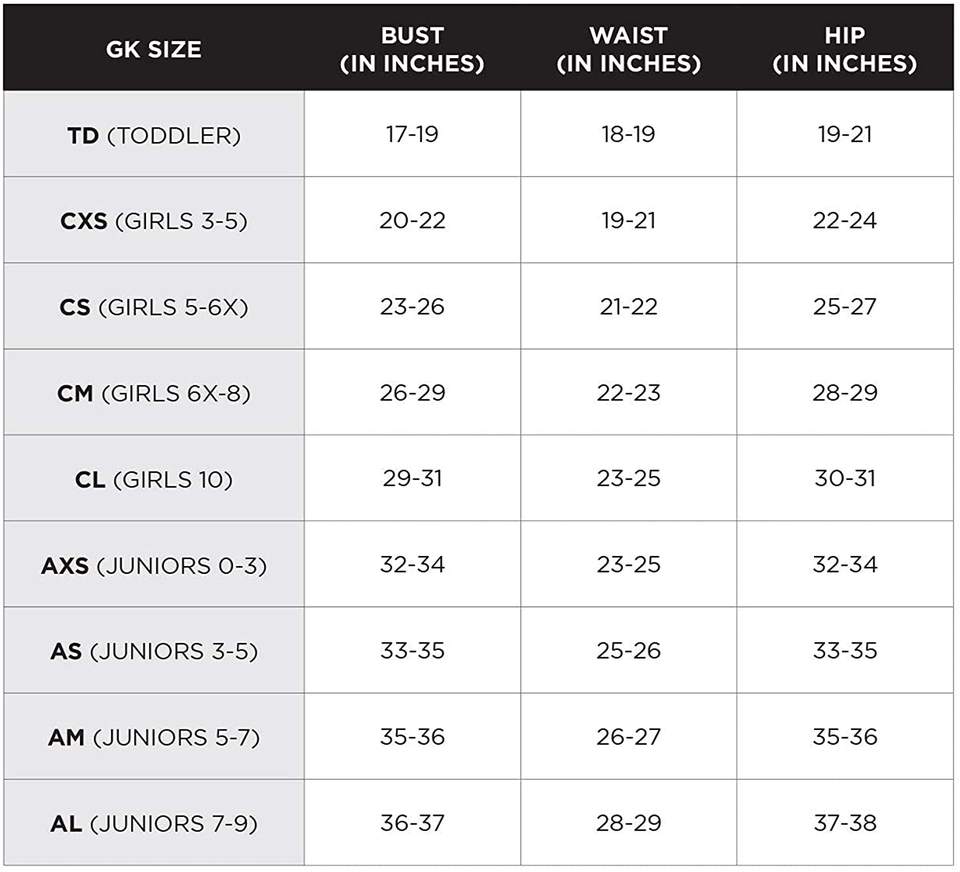Select the TD (TODDLER) size row label
960x872 pixels.
point(154,135)
